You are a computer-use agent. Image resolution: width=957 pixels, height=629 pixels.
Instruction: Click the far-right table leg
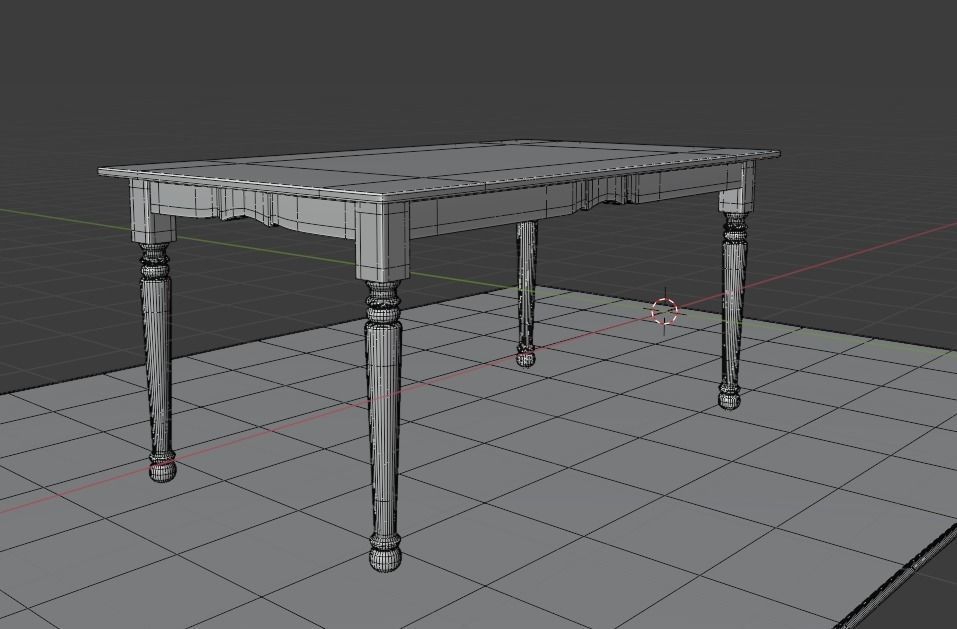coord(734,285)
